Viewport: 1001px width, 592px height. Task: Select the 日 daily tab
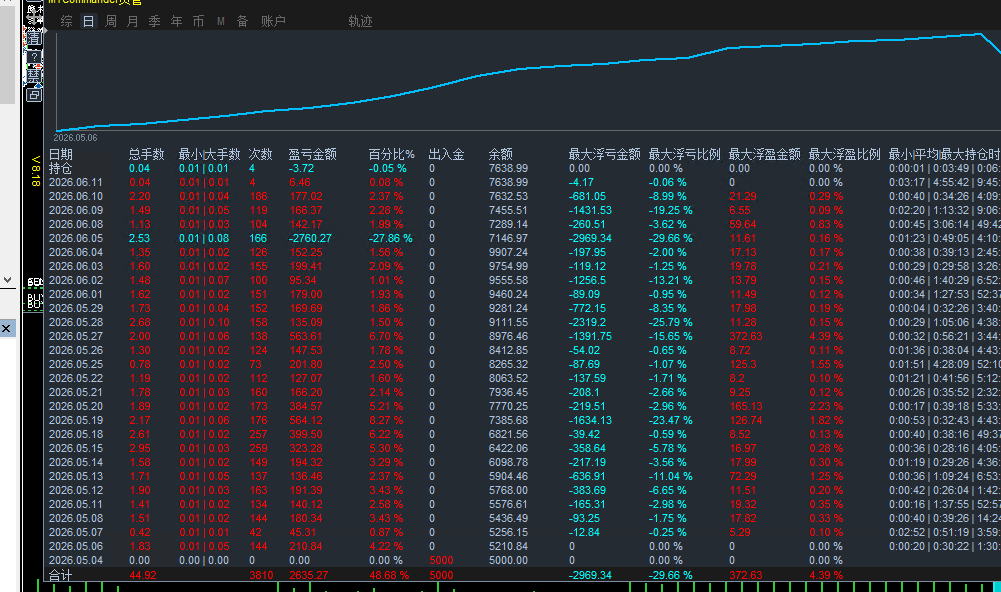coord(89,21)
